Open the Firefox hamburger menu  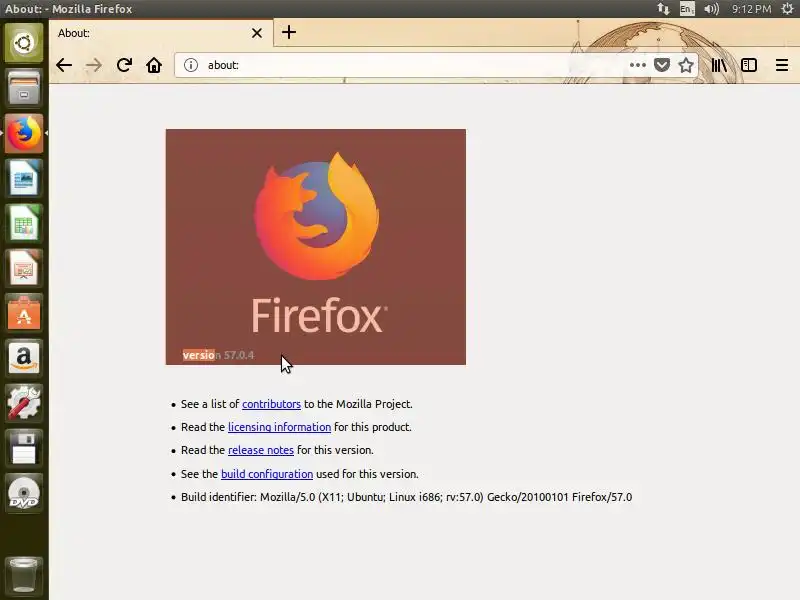click(782, 65)
